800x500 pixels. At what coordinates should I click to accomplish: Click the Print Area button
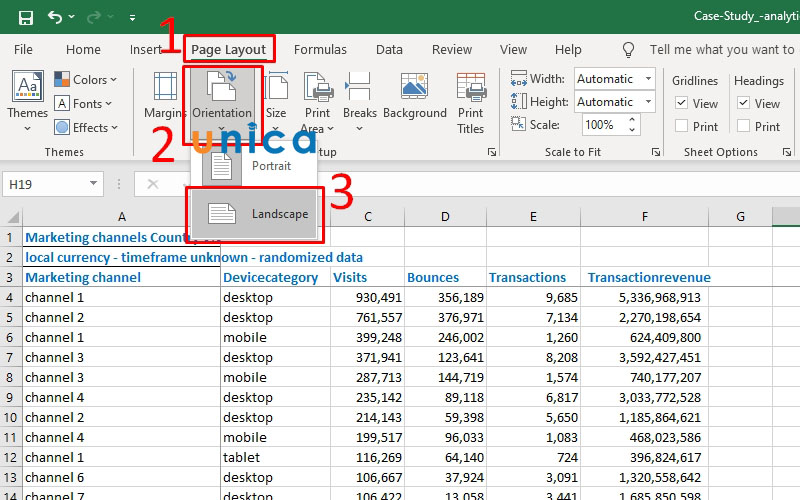[x=317, y=102]
